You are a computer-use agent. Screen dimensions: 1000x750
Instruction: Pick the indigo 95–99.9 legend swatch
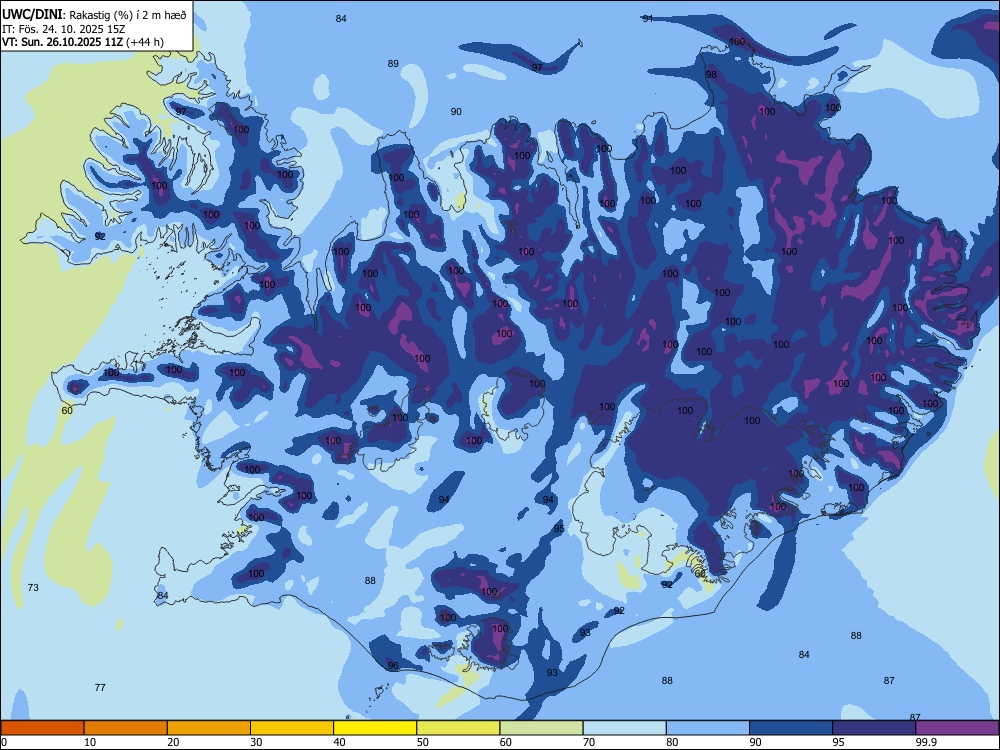click(x=874, y=728)
